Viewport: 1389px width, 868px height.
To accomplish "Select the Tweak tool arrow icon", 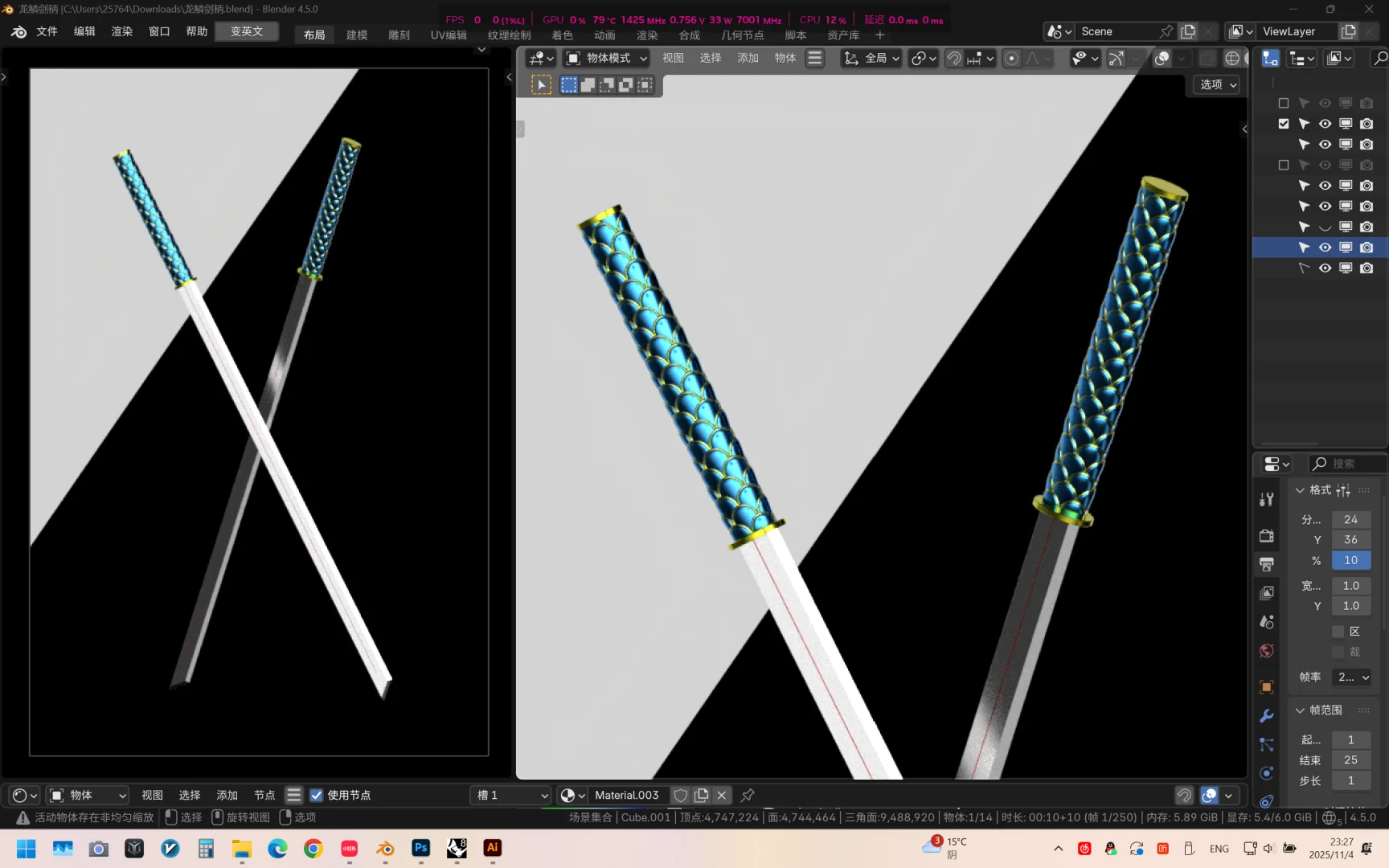I will point(542,84).
